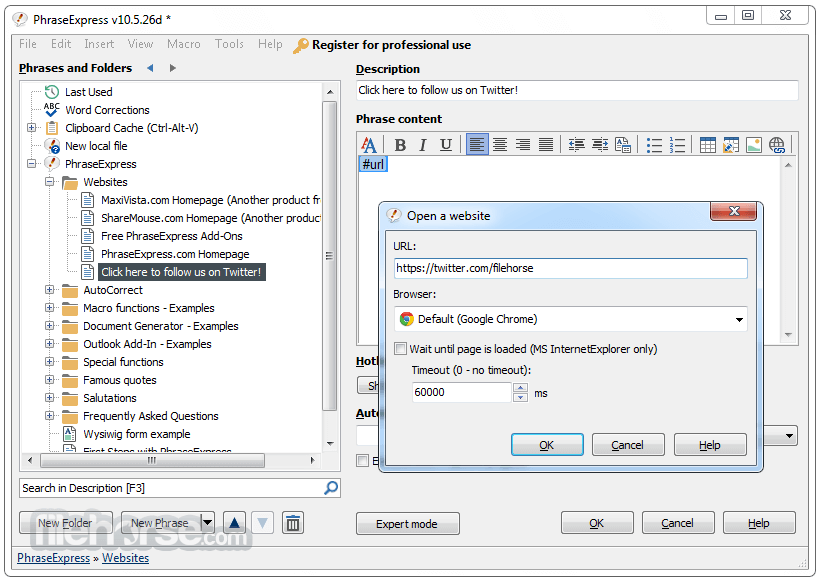The width and height of the screenshot is (820, 581).
Task: Cancel the Open a website dialog
Action: point(628,445)
